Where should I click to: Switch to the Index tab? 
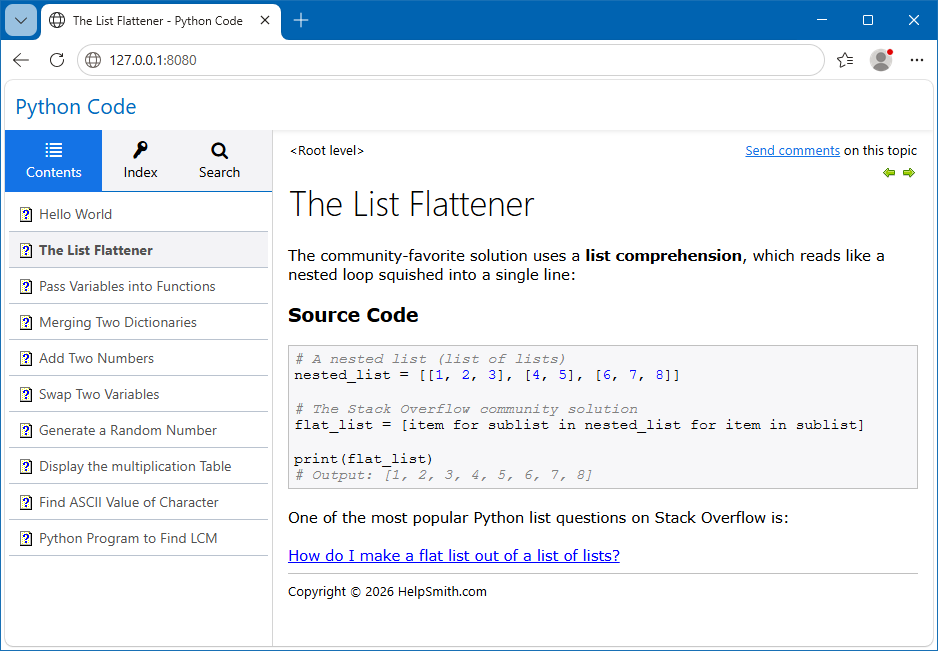[141, 160]
